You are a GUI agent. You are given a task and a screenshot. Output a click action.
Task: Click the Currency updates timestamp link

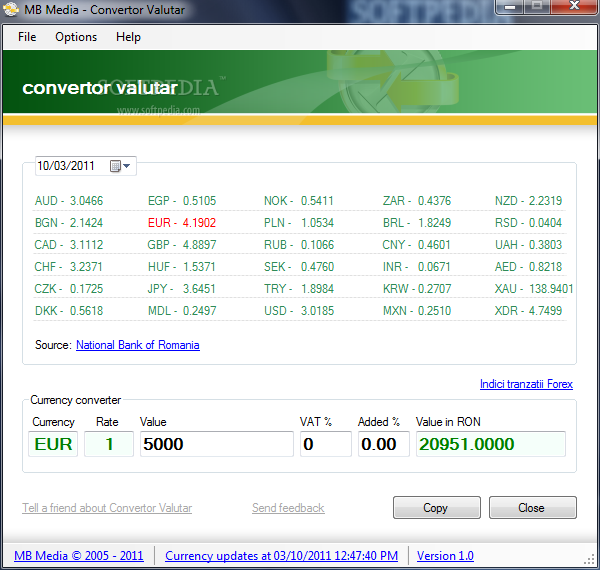[282, 556]
